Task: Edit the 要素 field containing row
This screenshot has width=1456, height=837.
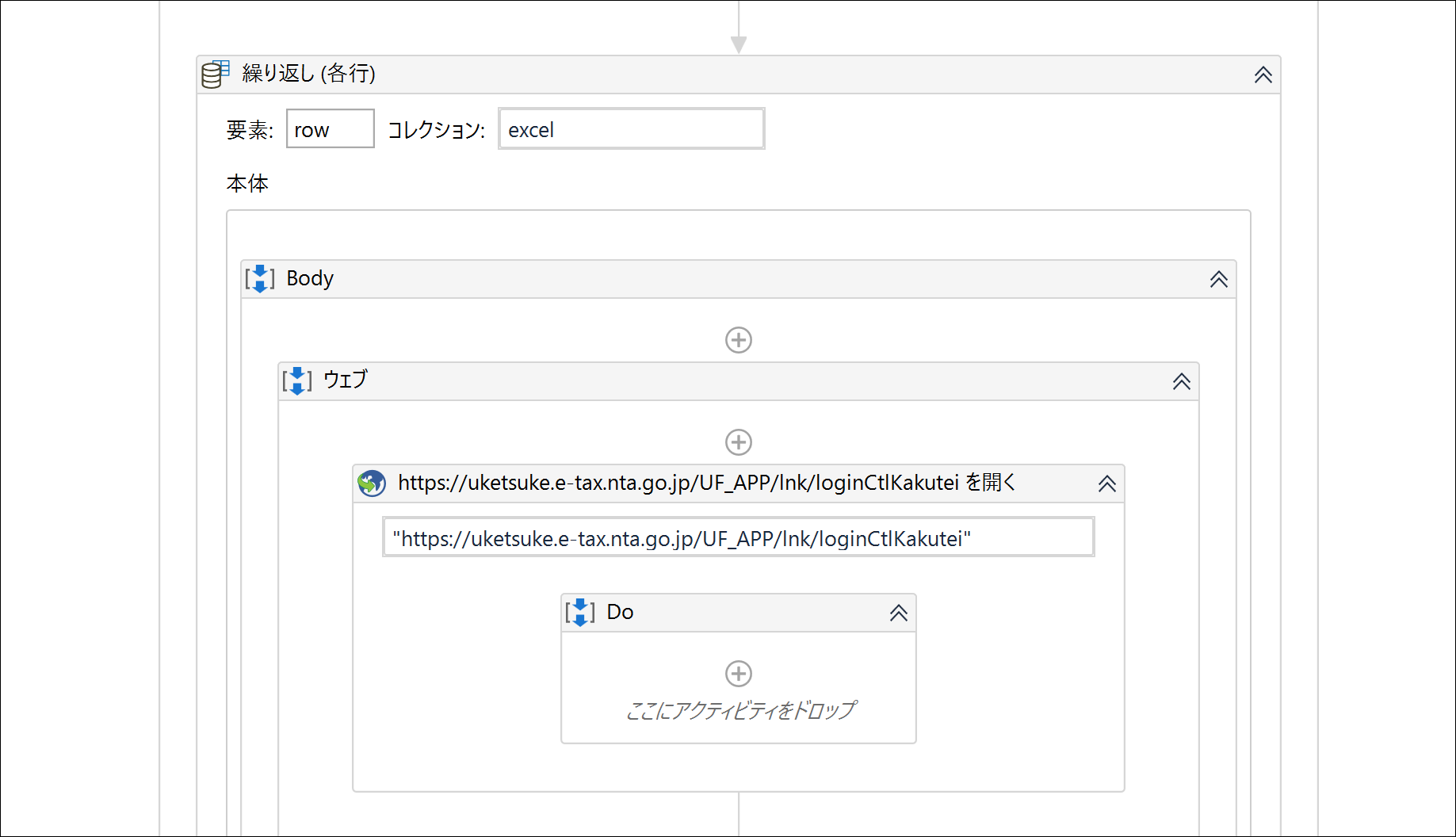Action: click(331, 128)
